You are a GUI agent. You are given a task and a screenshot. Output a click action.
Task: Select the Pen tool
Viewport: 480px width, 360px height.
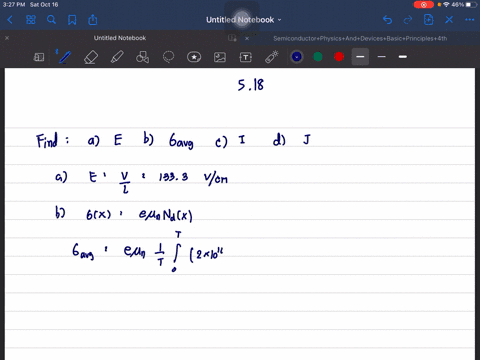click(65, 57)
